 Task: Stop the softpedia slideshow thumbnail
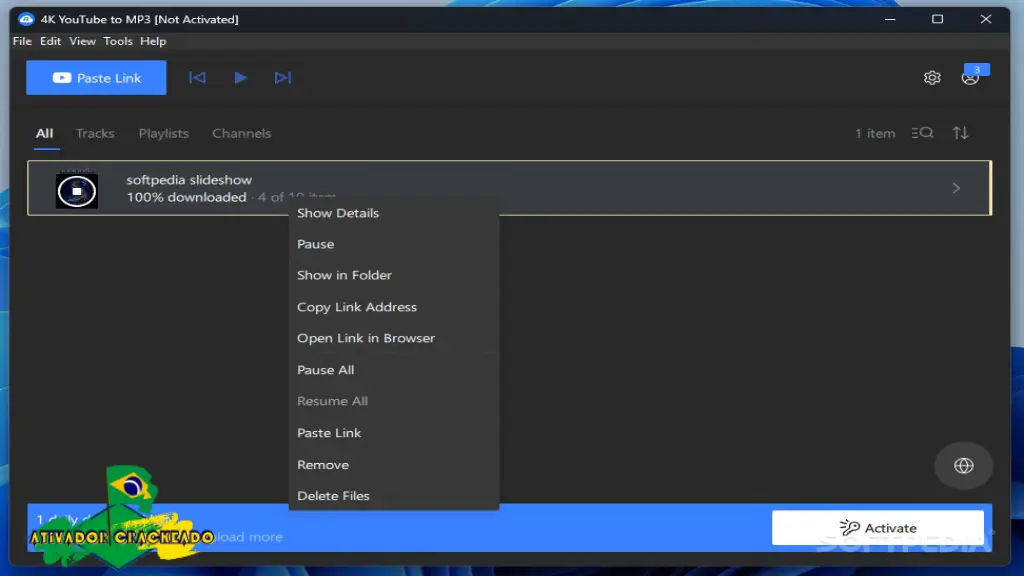tap(77, 191)
